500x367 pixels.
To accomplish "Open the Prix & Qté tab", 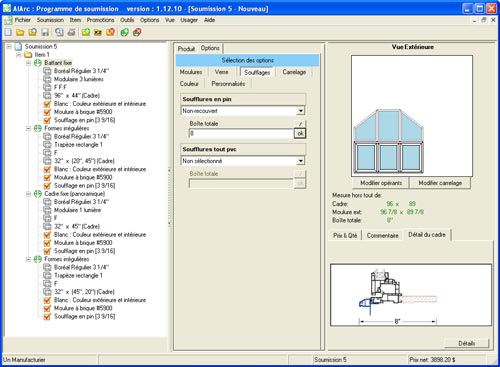I will pyautogui.click(x=345, y=235).
